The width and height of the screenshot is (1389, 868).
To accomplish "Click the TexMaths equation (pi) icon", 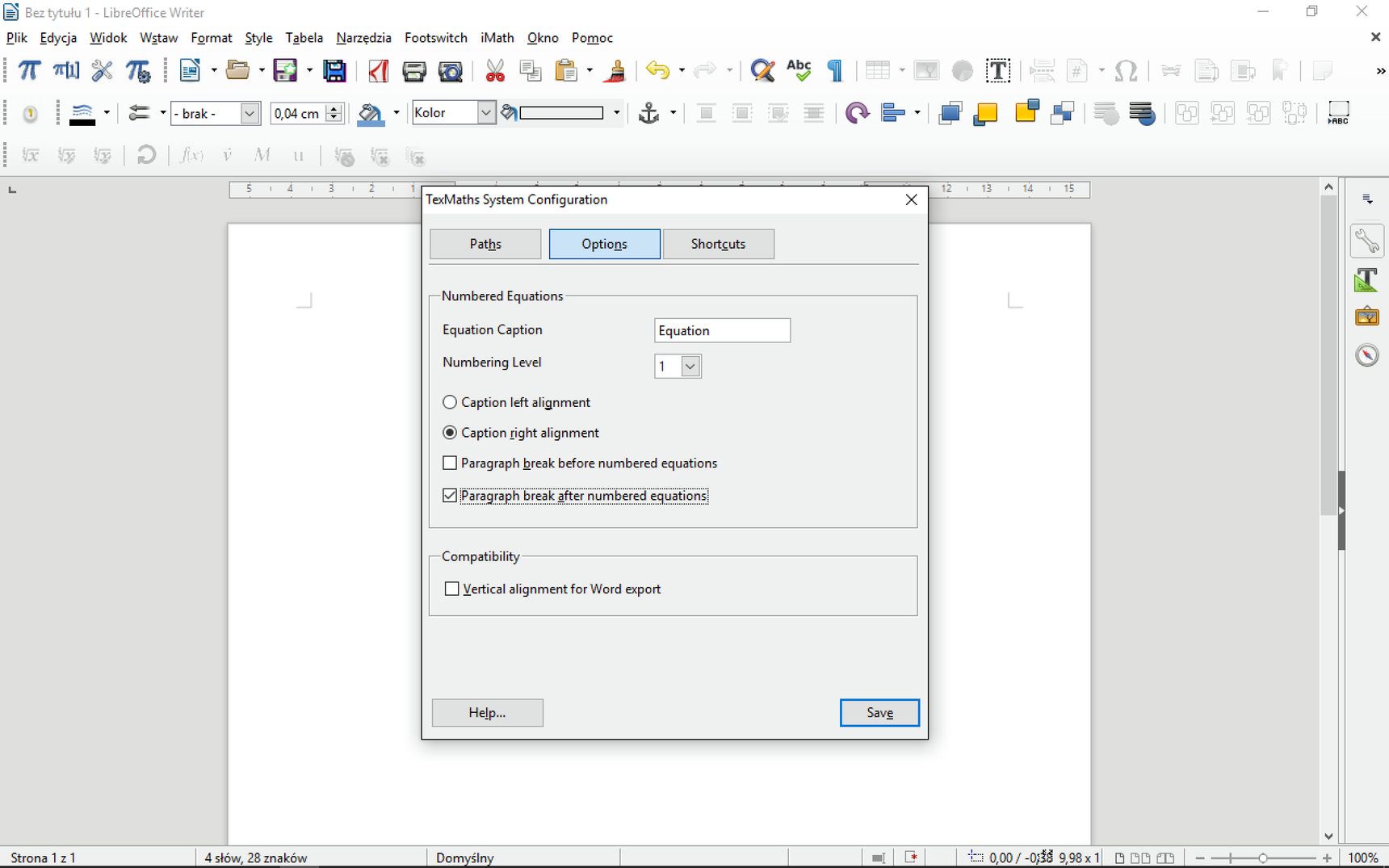I will point(29,71).
